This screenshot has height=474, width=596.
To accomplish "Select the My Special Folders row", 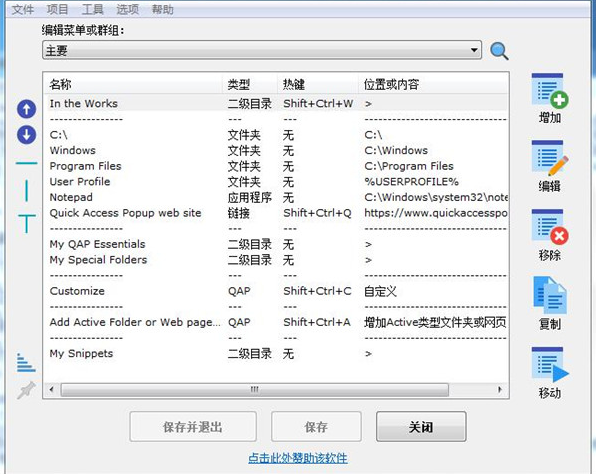I will tap(276, 259).
